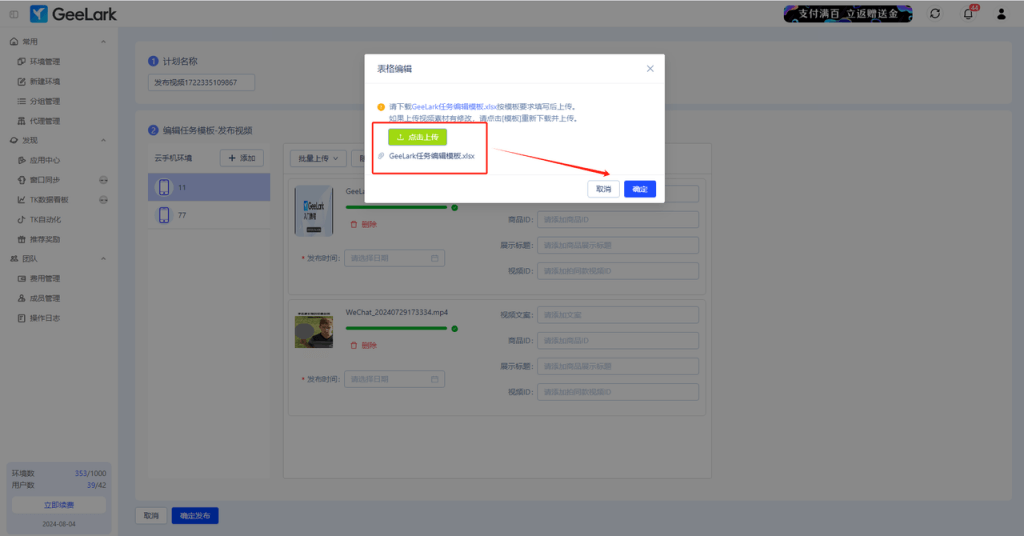Click the WeChat video thumbnail

point(314,331)
